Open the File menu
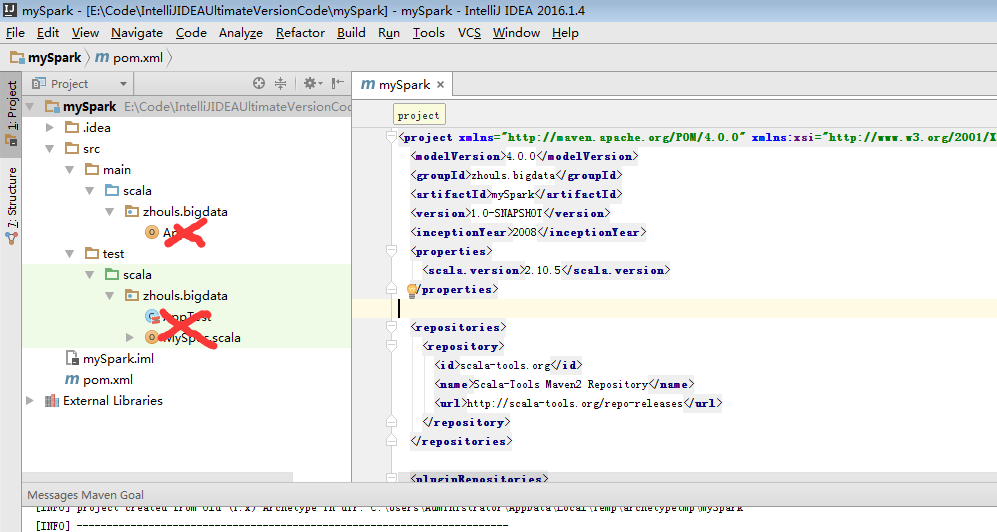Image resolution: width=997 pixels, height=532 pixels. click(x=15, y=32)
